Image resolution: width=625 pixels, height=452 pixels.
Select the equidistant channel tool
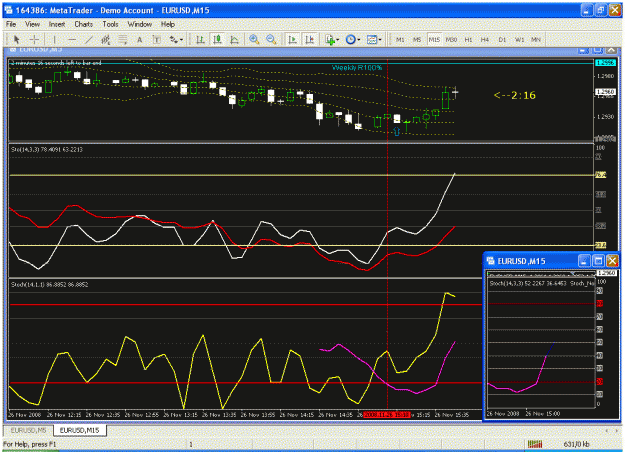pos(106,39)
